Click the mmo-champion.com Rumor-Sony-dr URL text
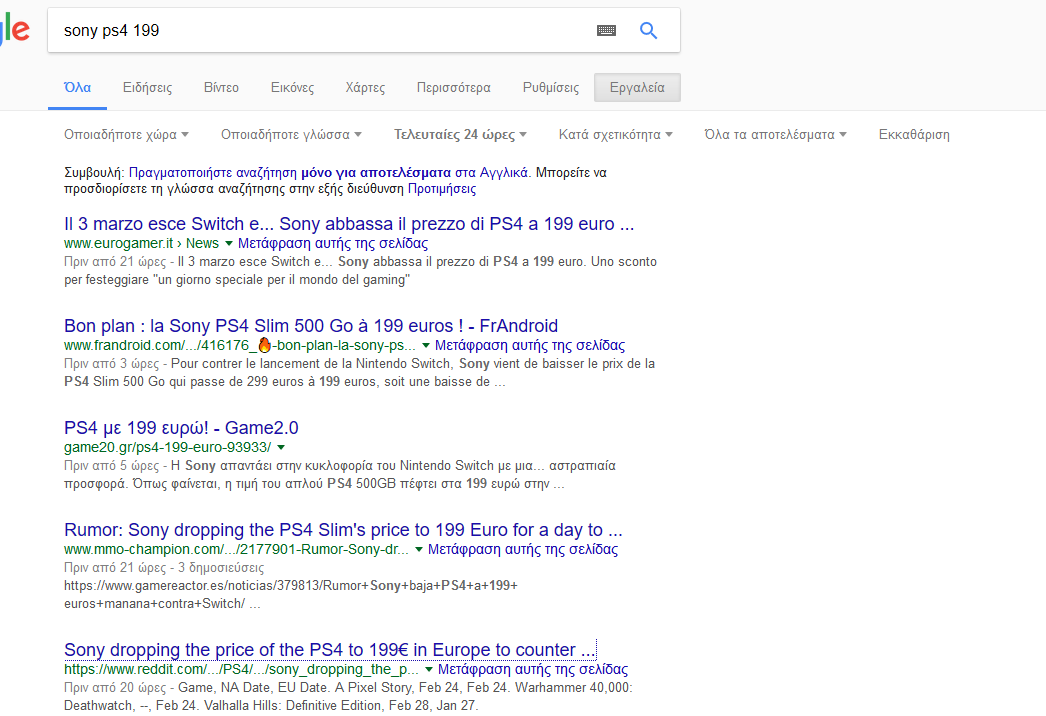 click(x=237, y=549)
